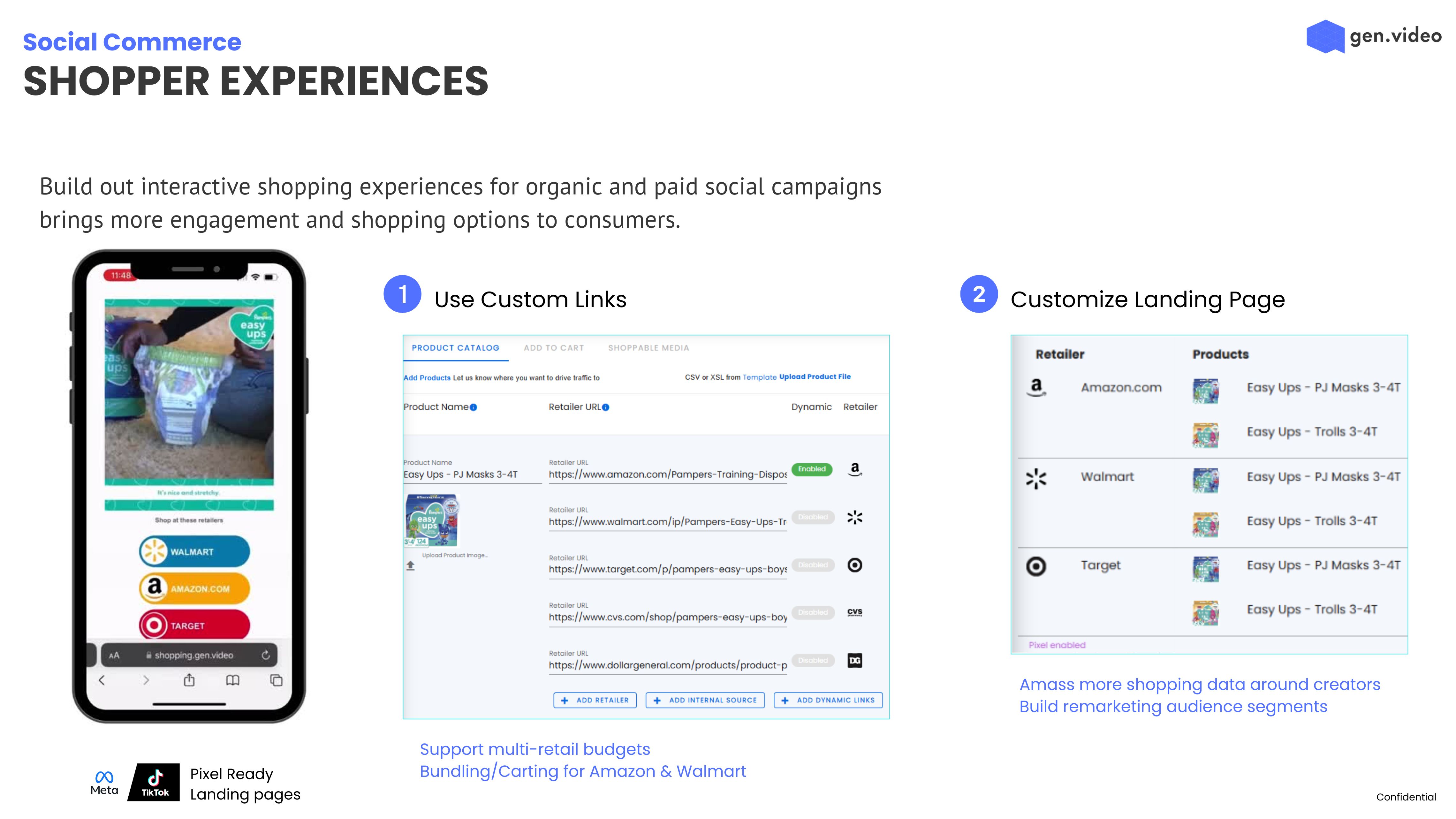
Task: Switch to the Add To Cart tab
Action: (553, 348)
